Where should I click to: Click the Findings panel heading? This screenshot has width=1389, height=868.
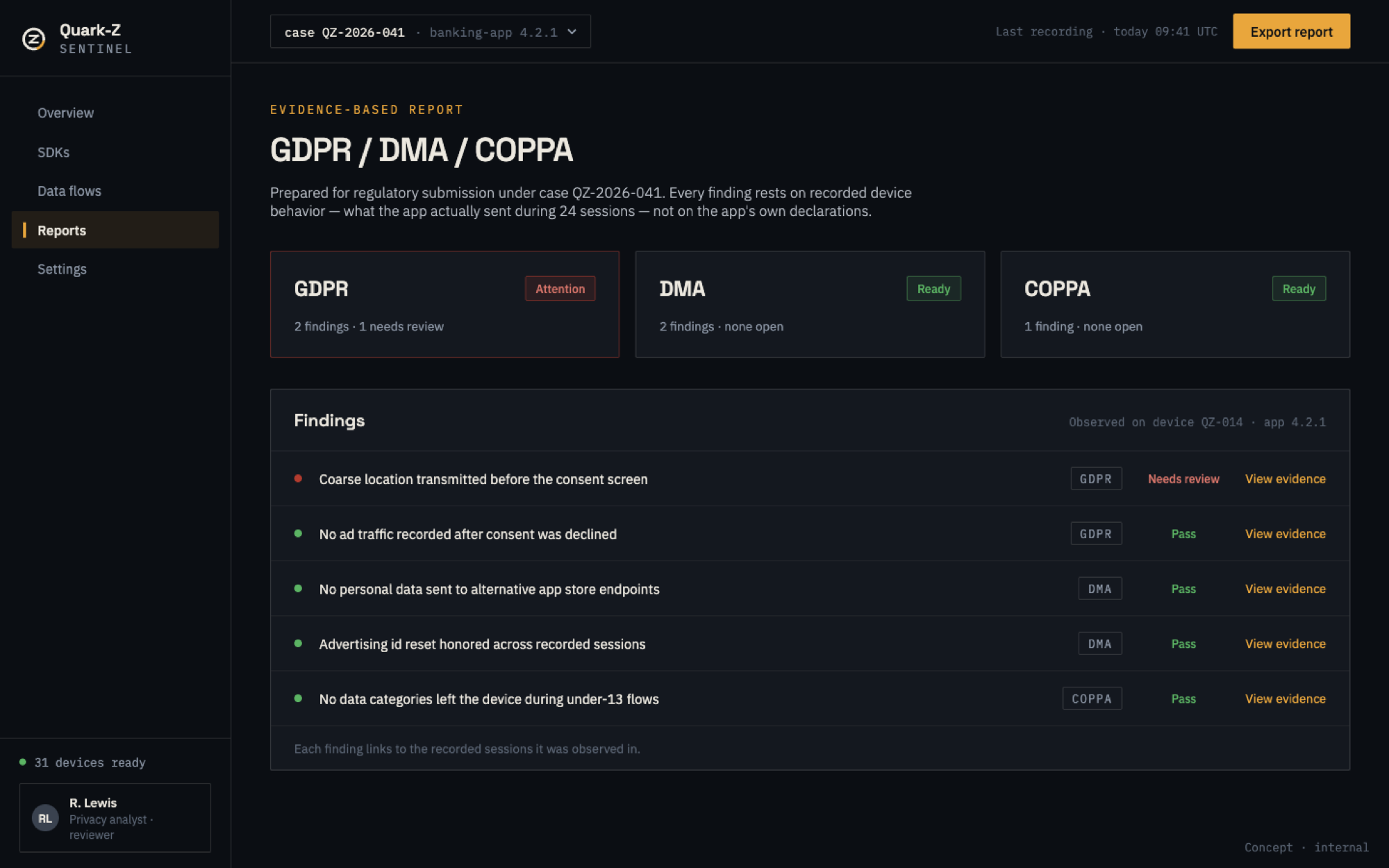click(329, 420)
